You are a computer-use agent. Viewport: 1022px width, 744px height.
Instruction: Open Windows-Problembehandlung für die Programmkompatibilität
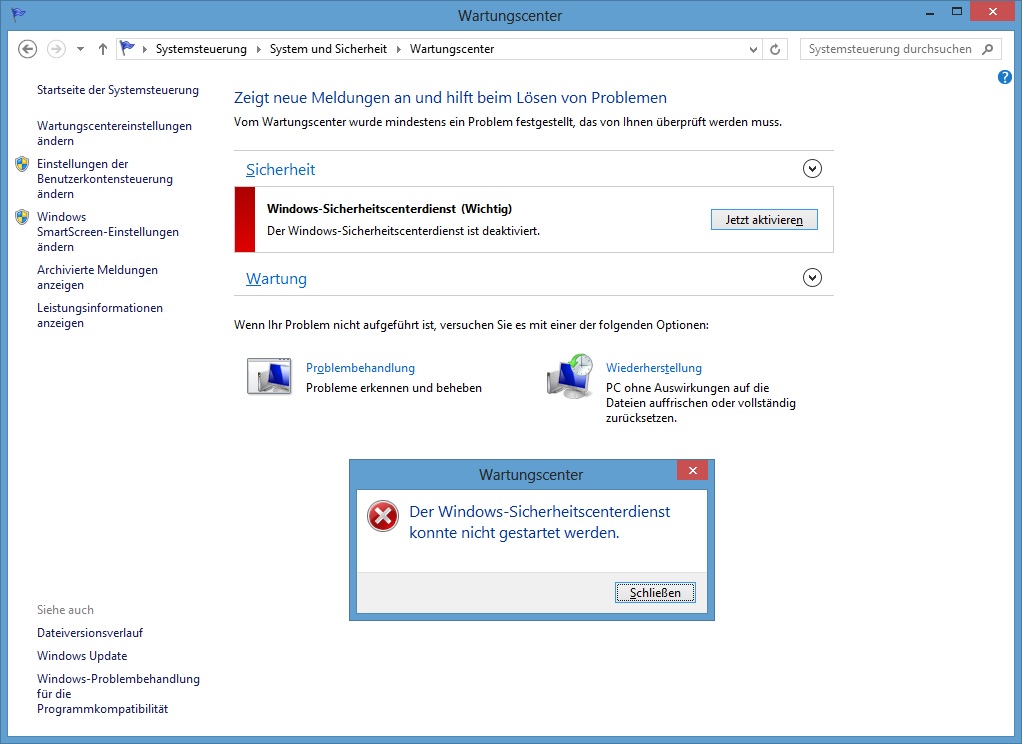click(118, 694)
